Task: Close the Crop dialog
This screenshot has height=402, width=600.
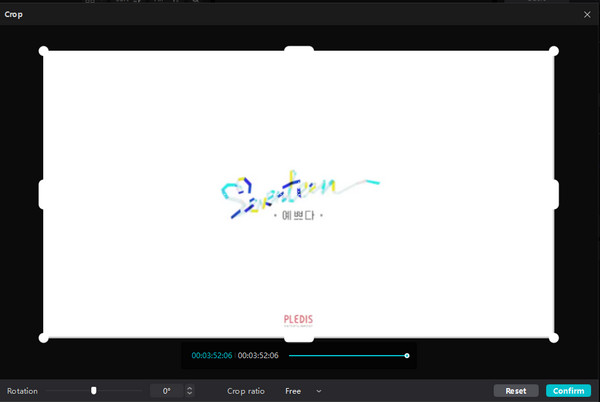Action: coord(587,15)
